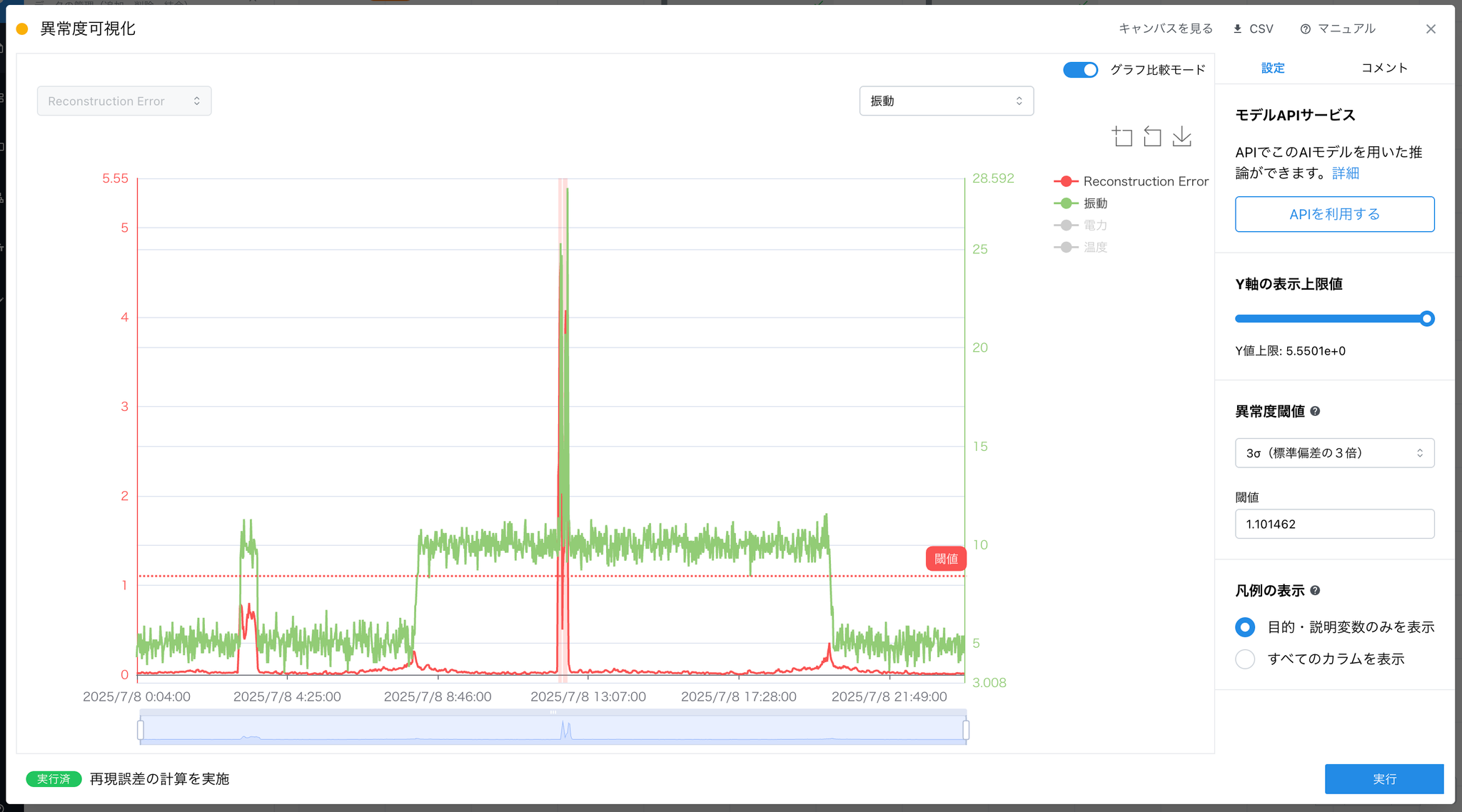The width and height of the screenshot is (1462, 812).
Task: Click the 閾値 value input field
Action: [1334, 524]
